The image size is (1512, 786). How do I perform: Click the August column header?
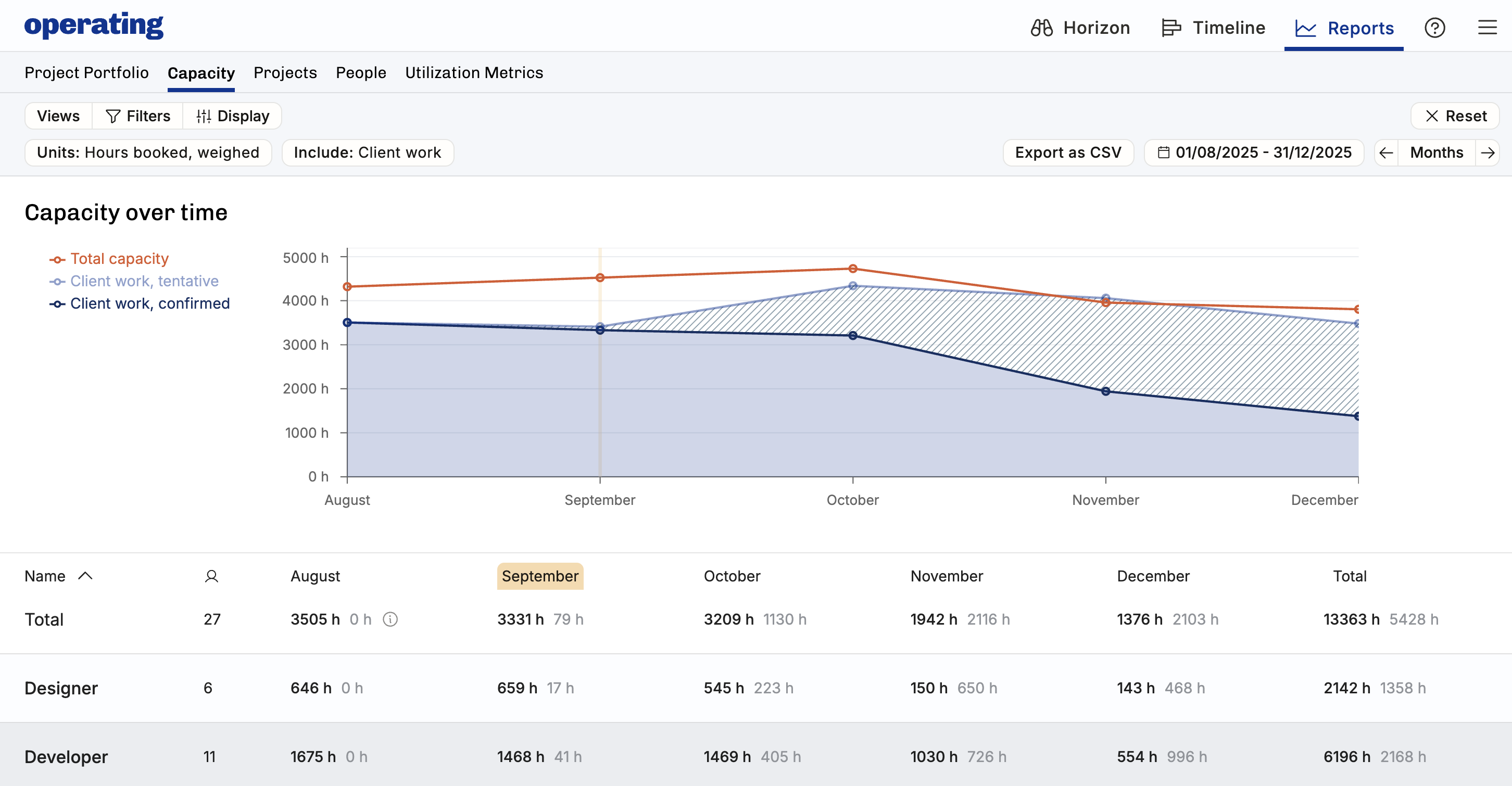tap(315, 576)
